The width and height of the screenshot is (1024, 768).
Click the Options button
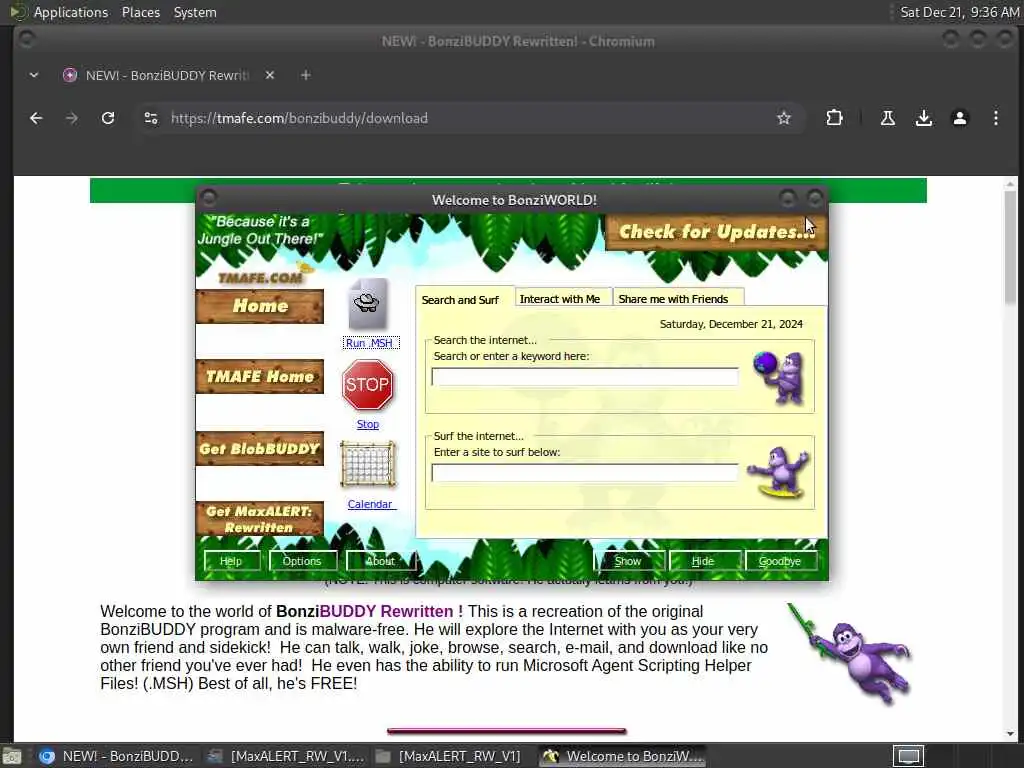tap(302, 561)
